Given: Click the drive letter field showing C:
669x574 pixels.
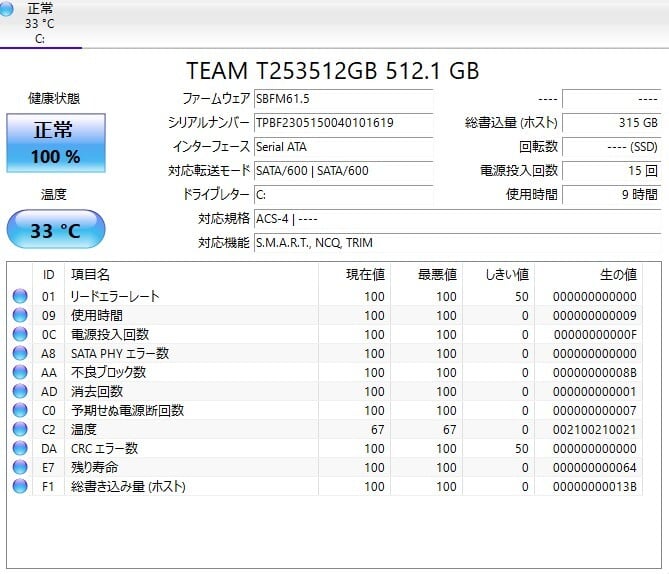Looking at the screenshot, I should (x=343, y=195).
